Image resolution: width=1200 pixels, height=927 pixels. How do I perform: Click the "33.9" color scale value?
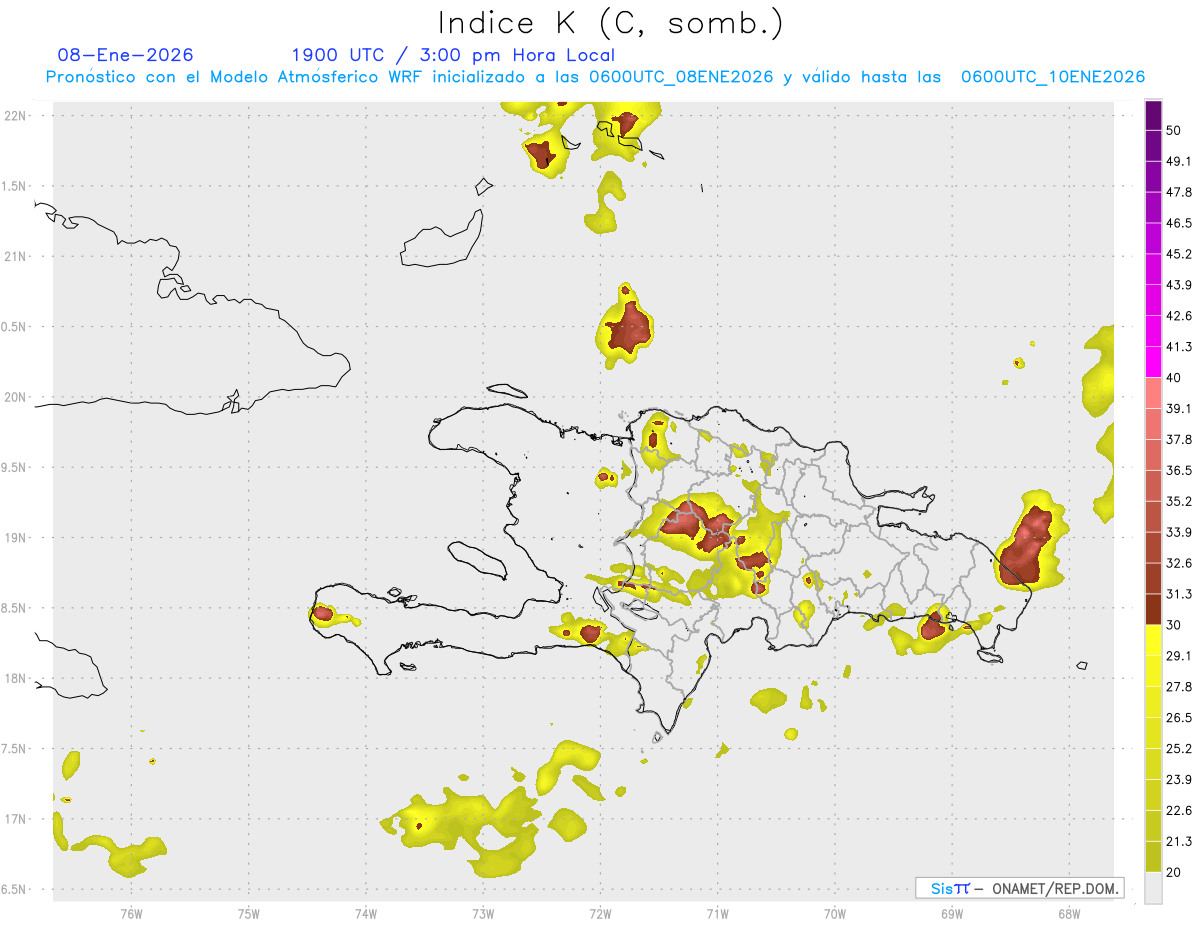coord(1179,532)
